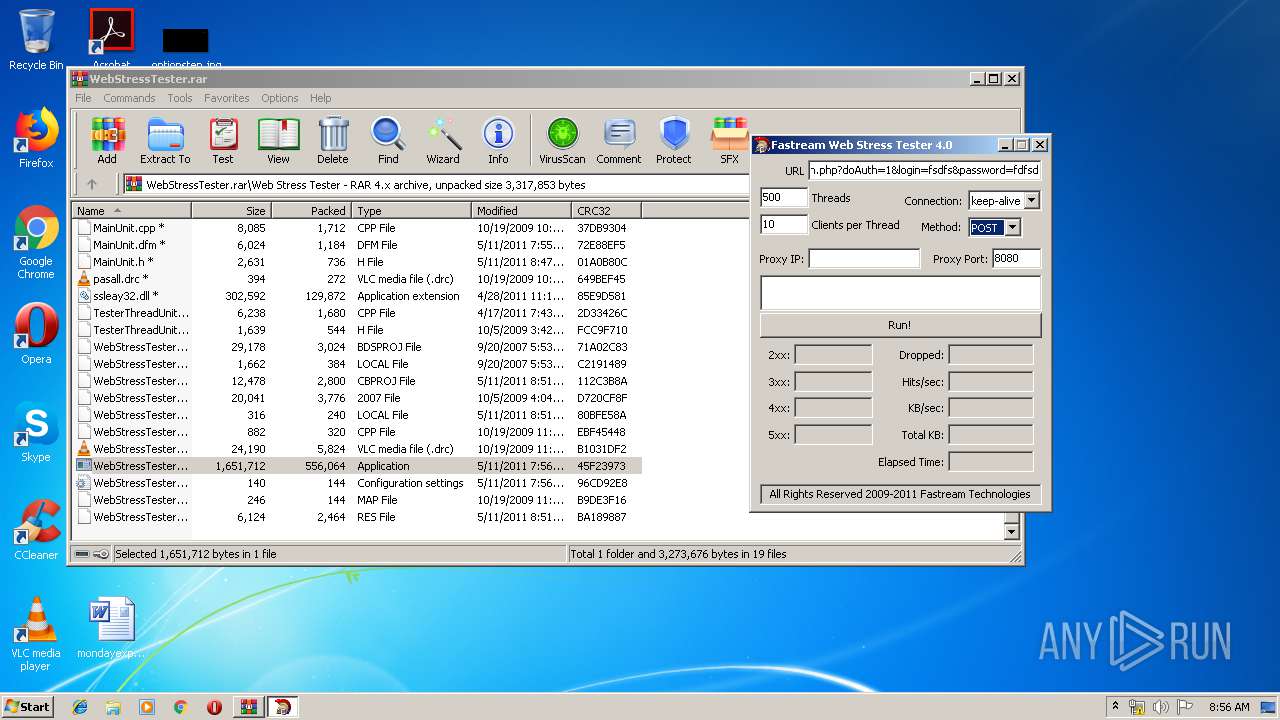The width and height of the screenshot is (1280, 720).
Task: Run the VirusScan icon
Action: pyautogui.click(x=562, y=140)
